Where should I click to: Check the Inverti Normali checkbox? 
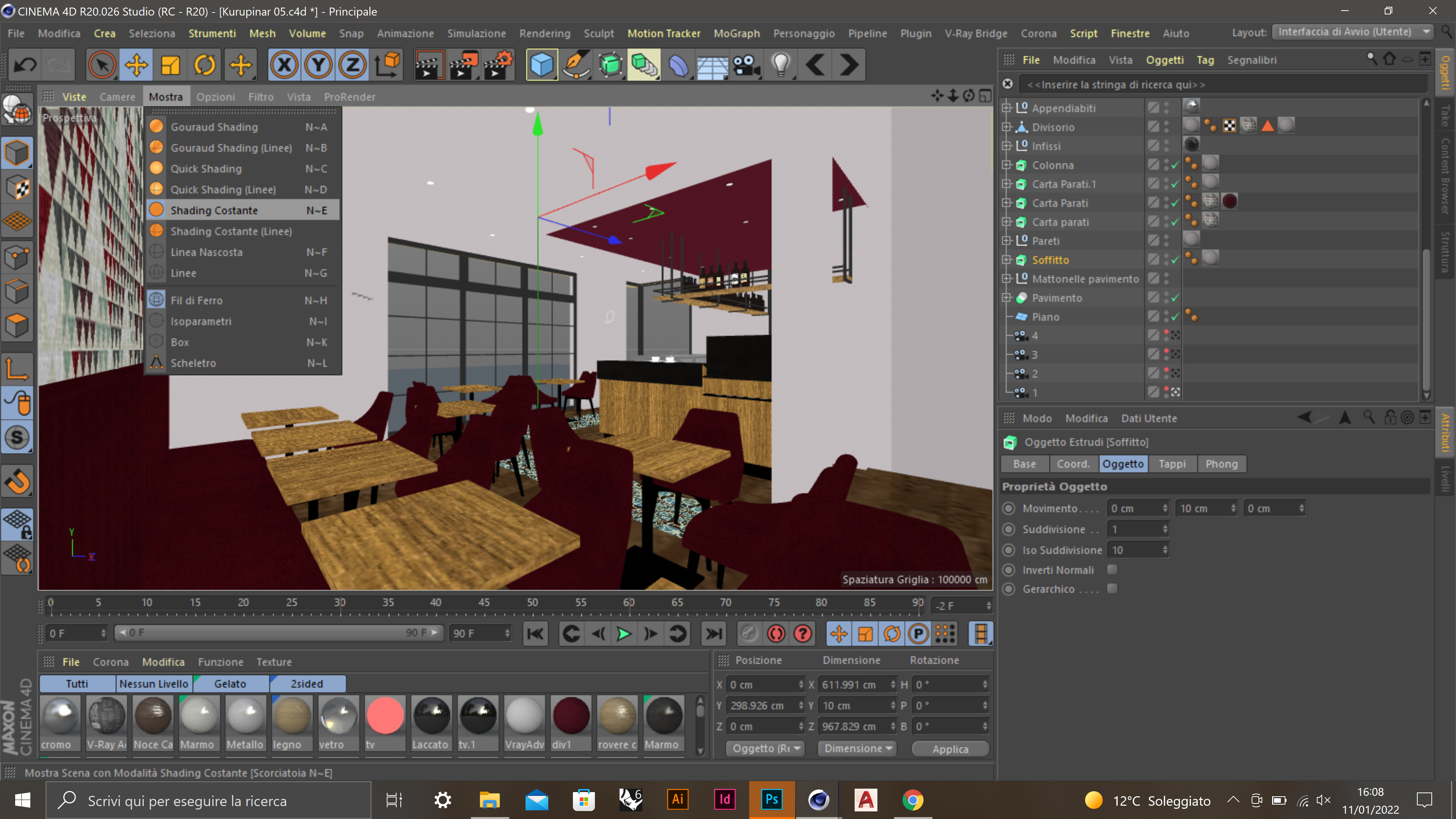coord(1112,570)
